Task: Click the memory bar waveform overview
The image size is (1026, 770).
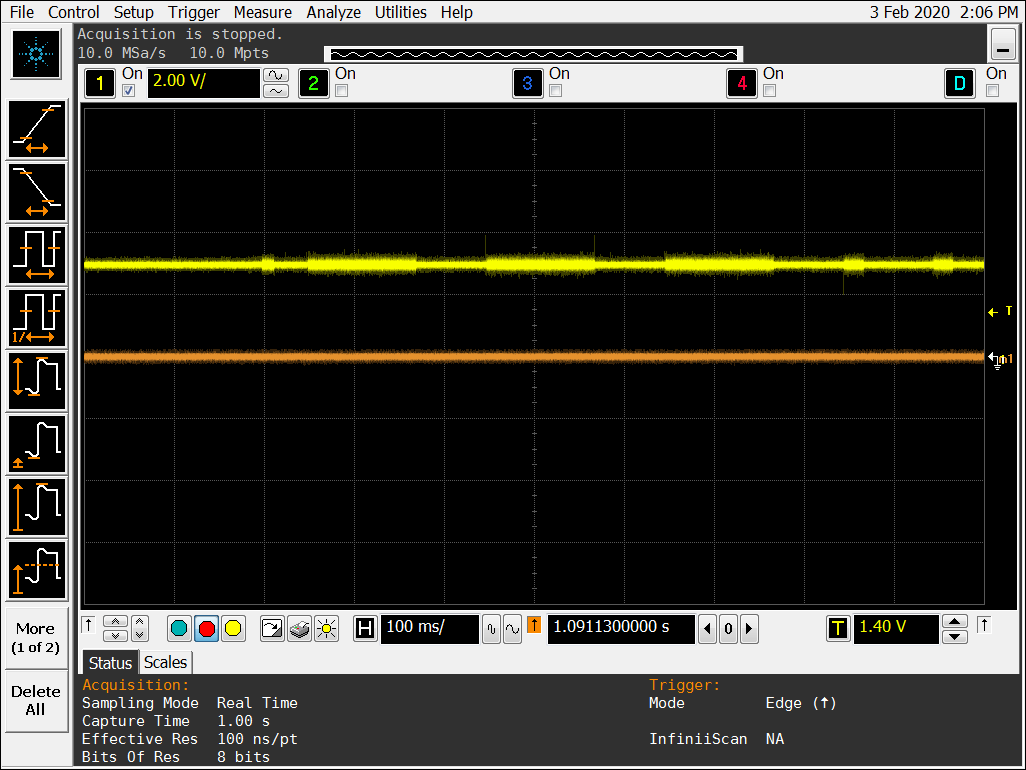Action: click(533, 54)
